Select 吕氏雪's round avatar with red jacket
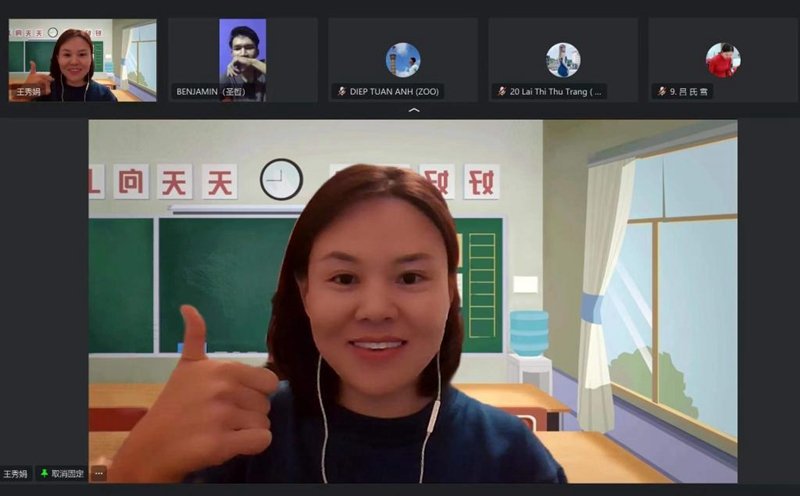 723,60
